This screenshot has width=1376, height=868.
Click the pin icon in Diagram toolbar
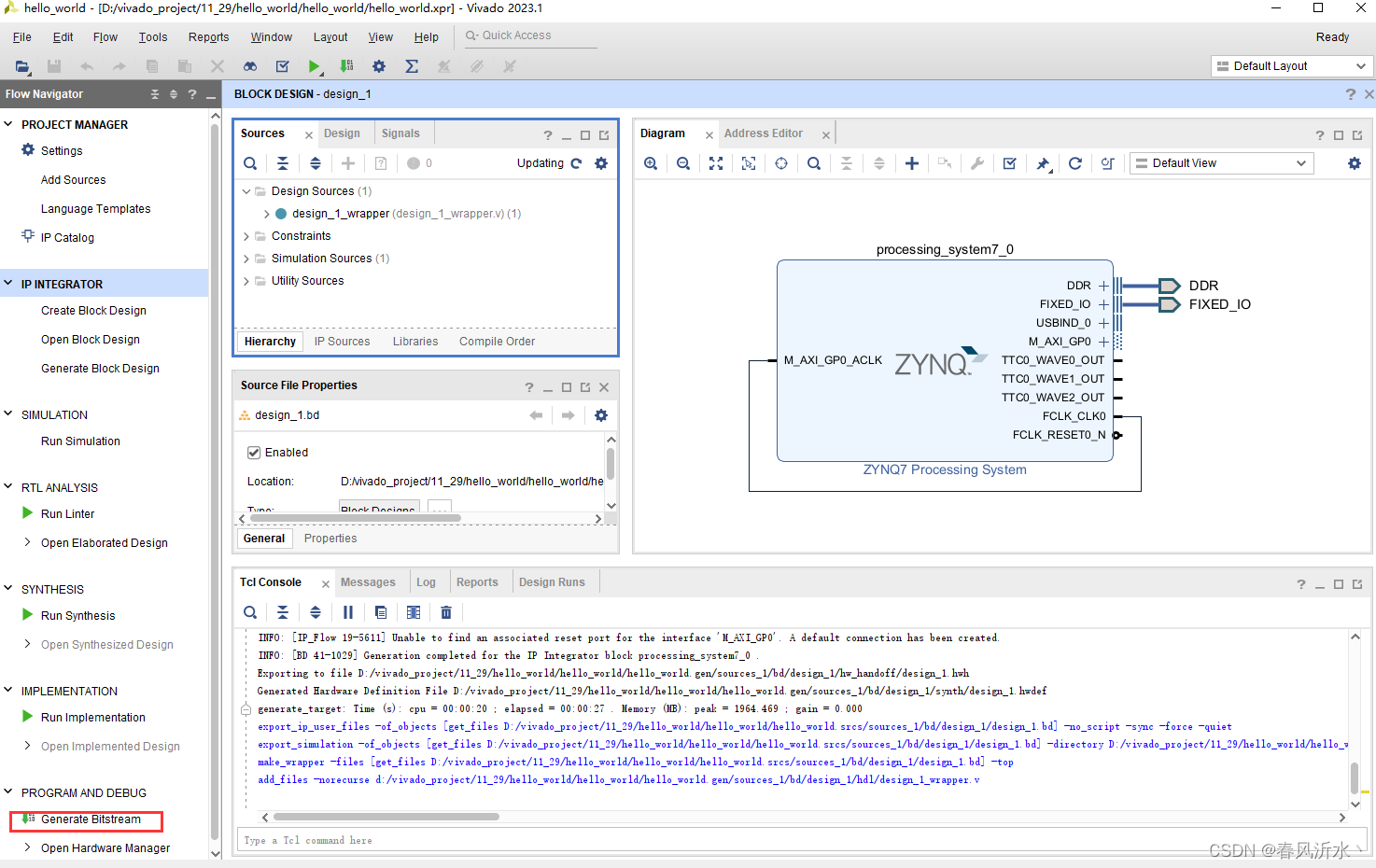[1043, 163]
